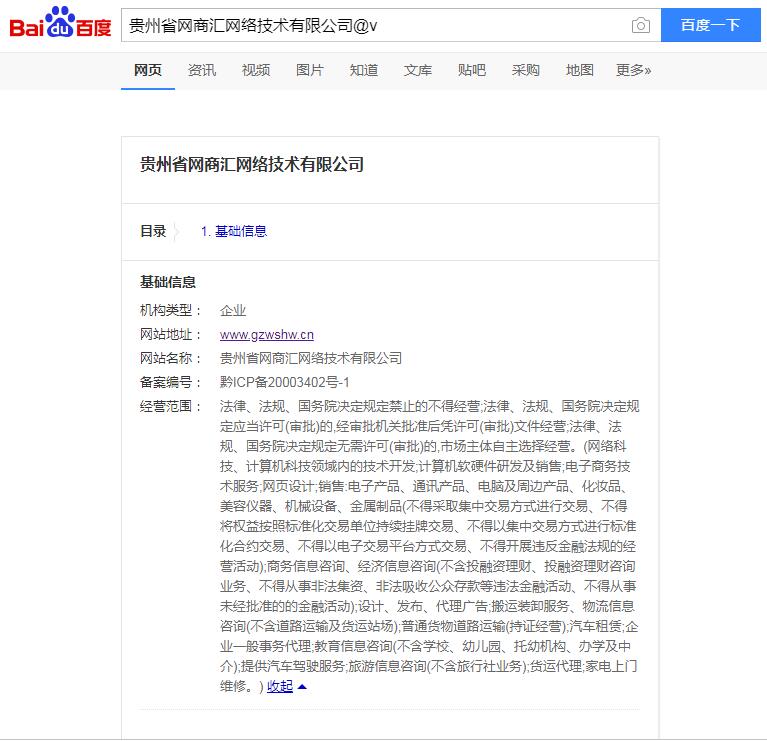Open the www.gzwshw.cn website link
767x741 pixels.
[267, 335]
